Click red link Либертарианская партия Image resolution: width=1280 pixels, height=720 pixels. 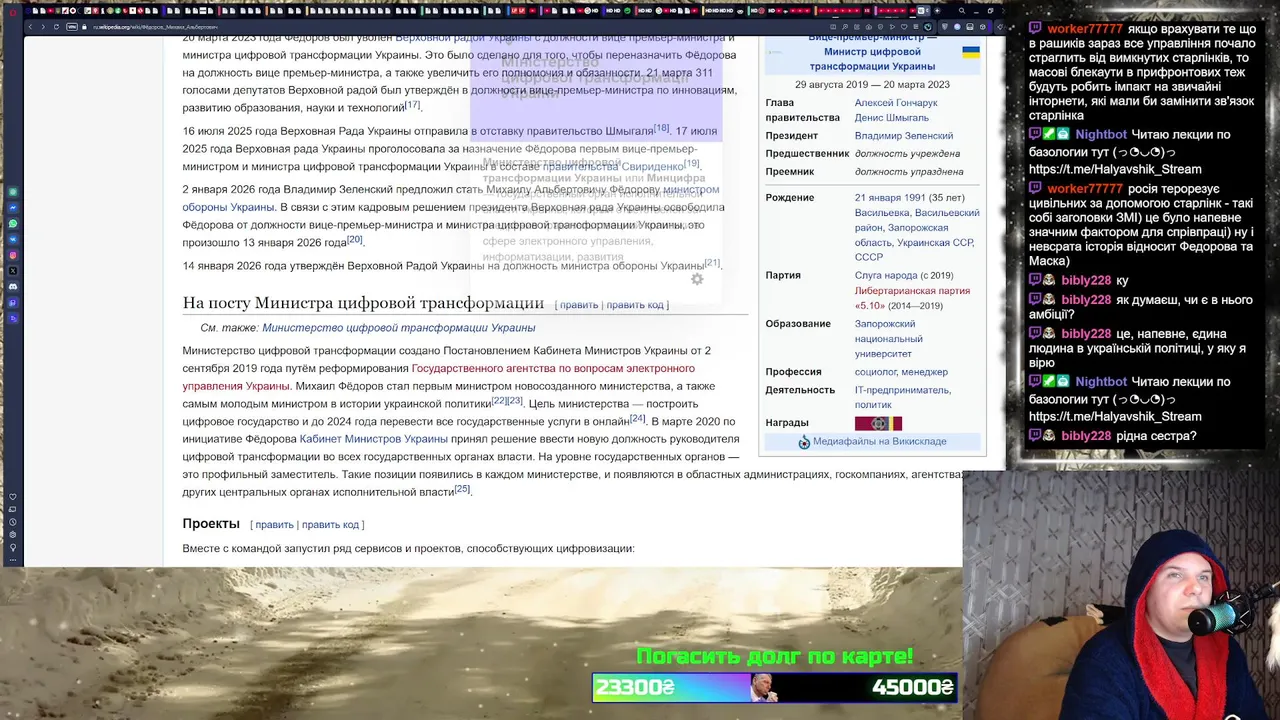pyautogui.click(x=912, y=291)
